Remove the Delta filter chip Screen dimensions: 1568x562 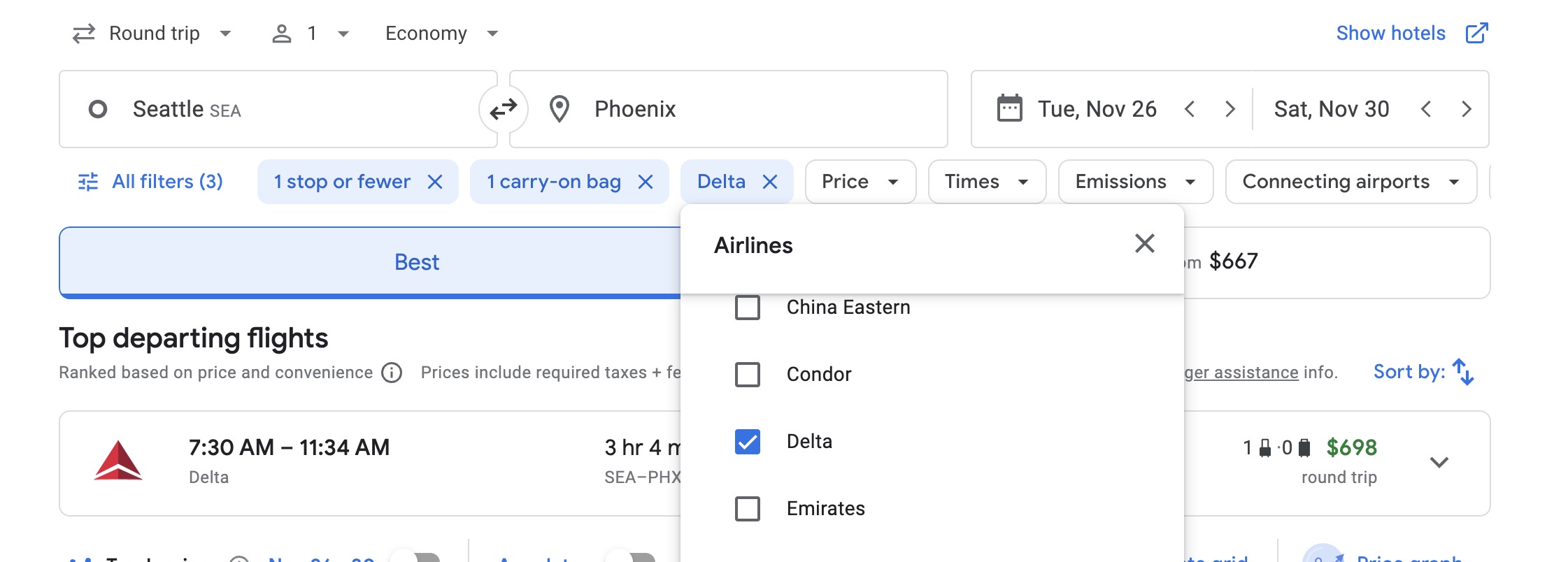[770, 181]
